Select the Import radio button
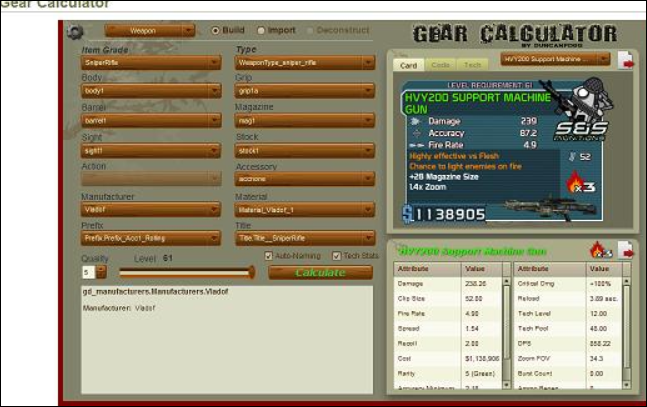 [x=261, y=31]
